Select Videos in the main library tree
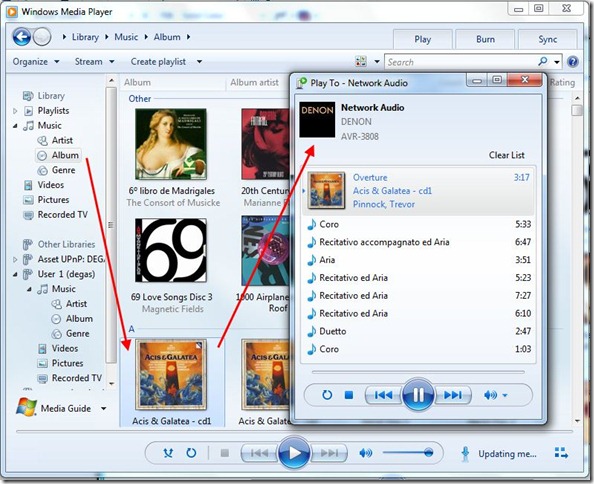 44,185
